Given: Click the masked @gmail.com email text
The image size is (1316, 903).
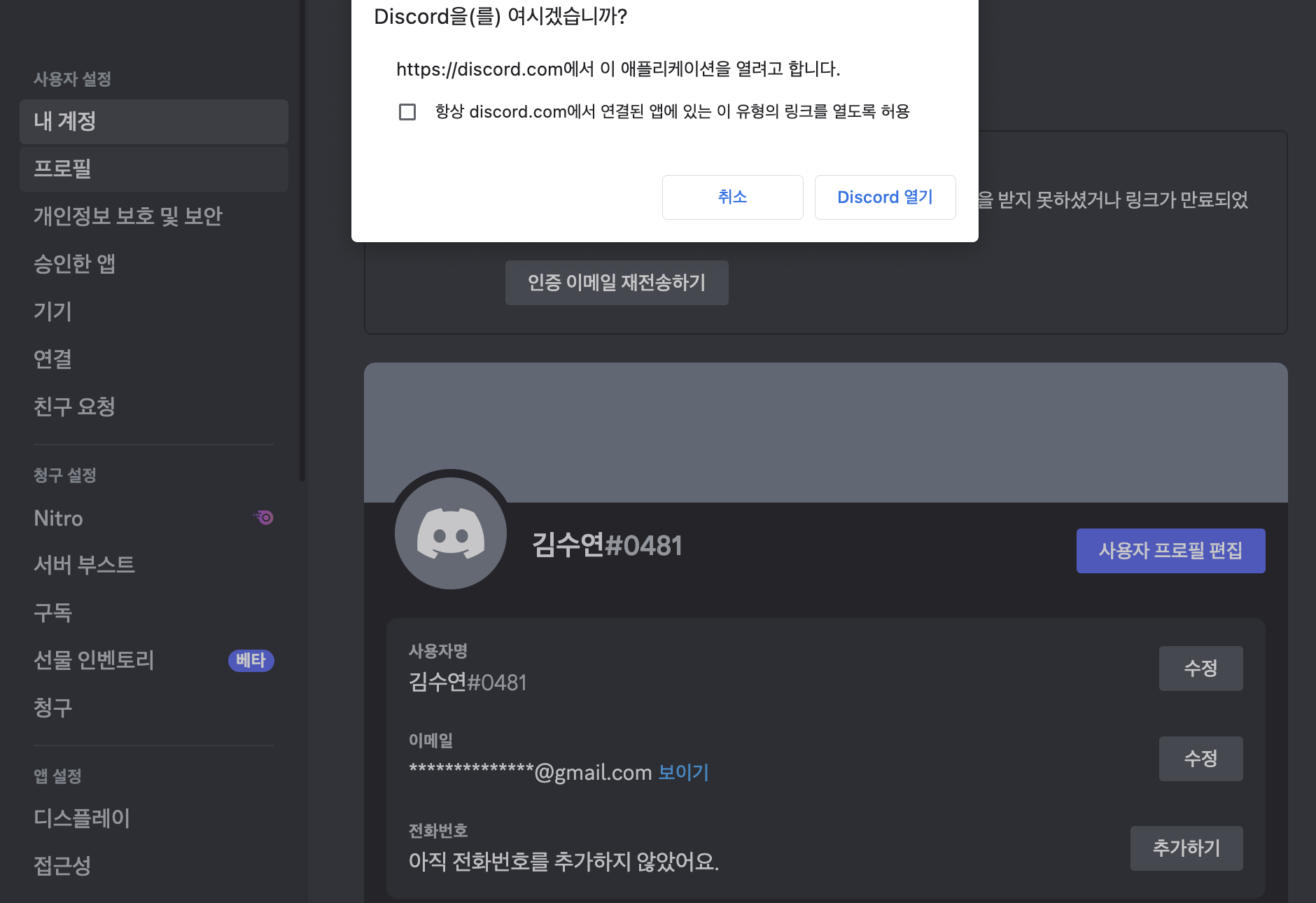Looking at the screenshot, I should [530, 772].
